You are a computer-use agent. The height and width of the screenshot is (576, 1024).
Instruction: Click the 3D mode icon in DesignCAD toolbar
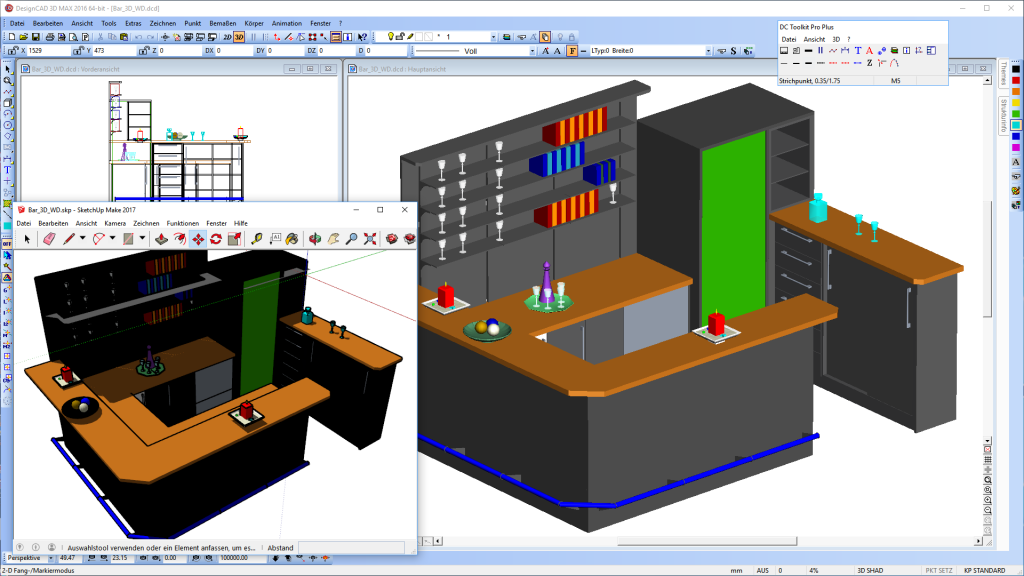(238, 36)
